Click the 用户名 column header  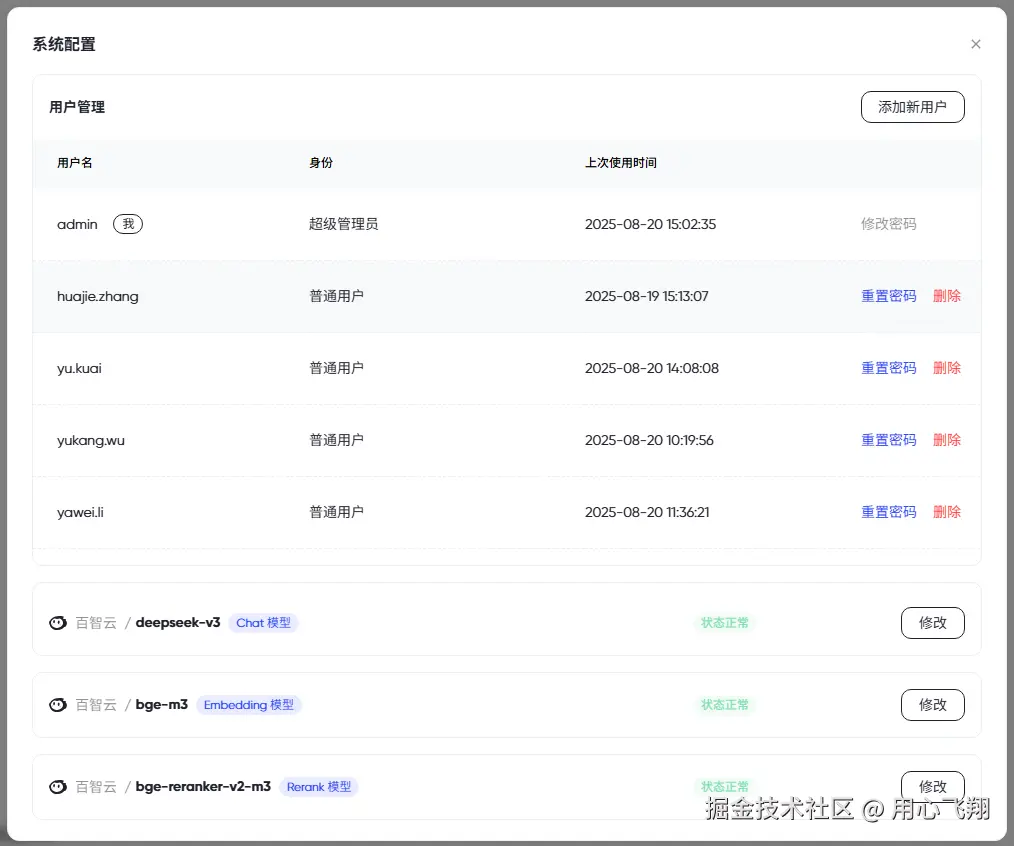pos(74,163)
